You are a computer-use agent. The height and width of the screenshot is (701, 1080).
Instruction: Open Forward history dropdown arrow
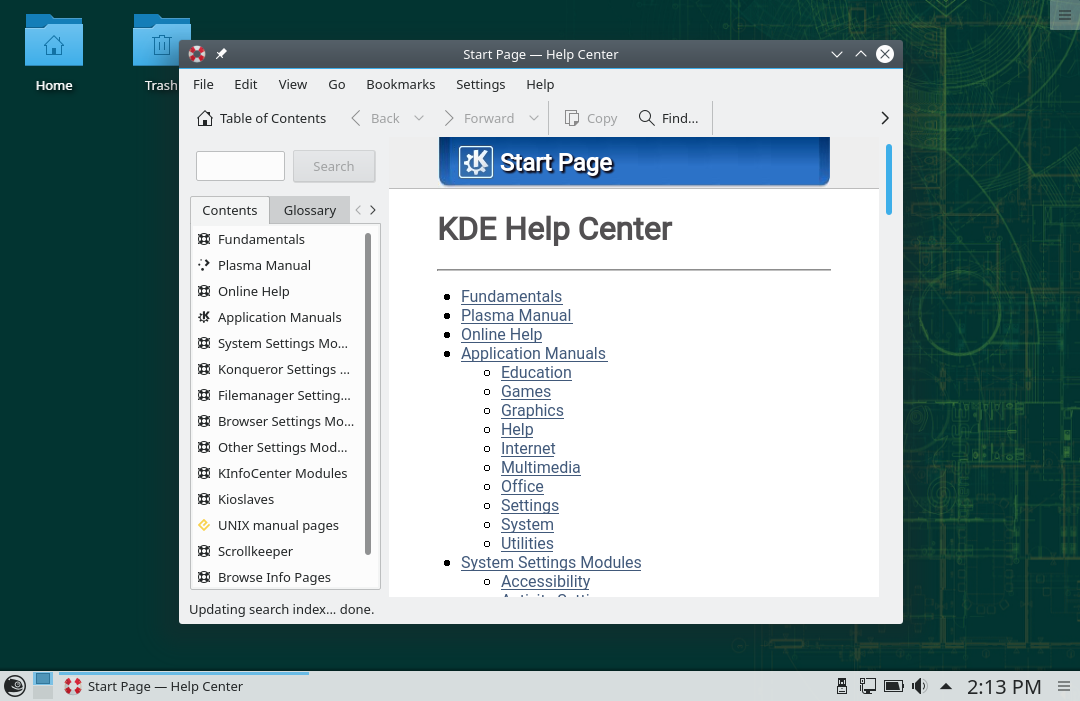pyautogui.click(x=534, y=118)
